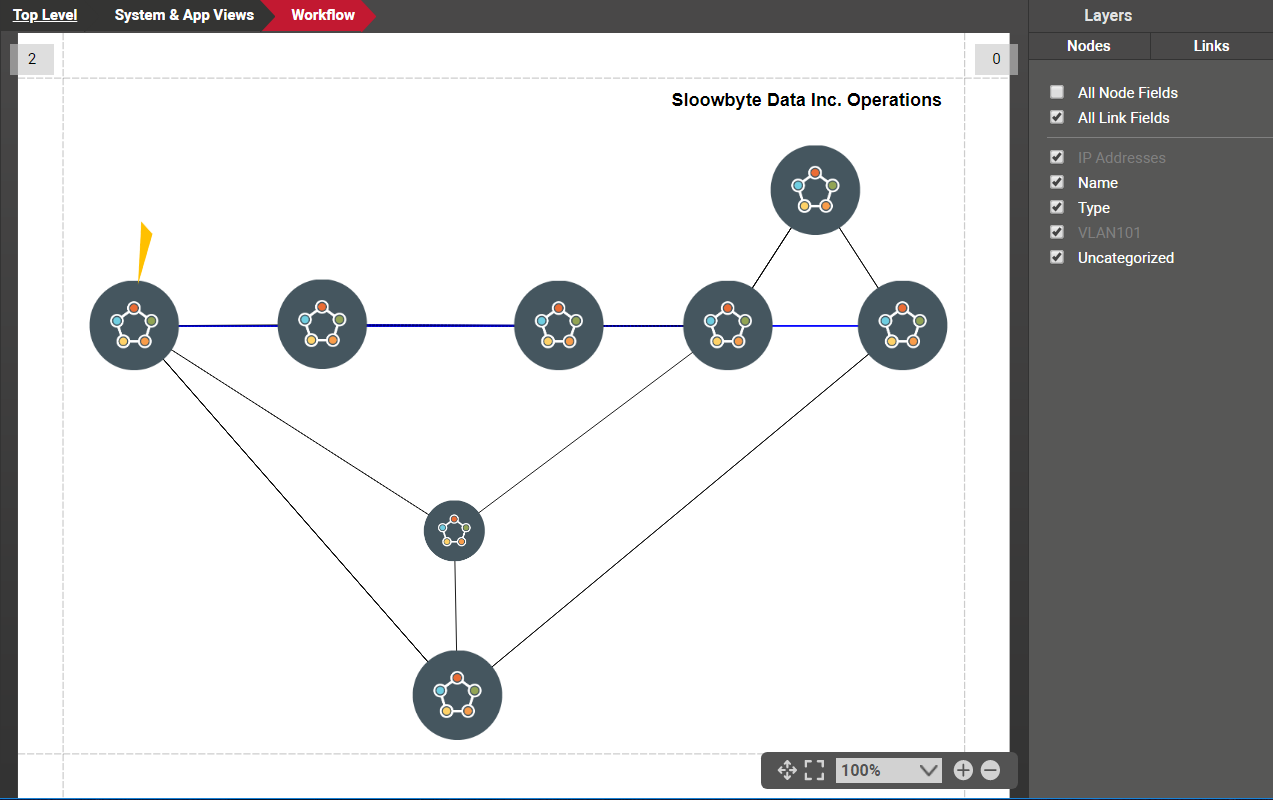
Task: Click the zoom in plus icon
Action: pyautogui.click(x=963, y=770)
